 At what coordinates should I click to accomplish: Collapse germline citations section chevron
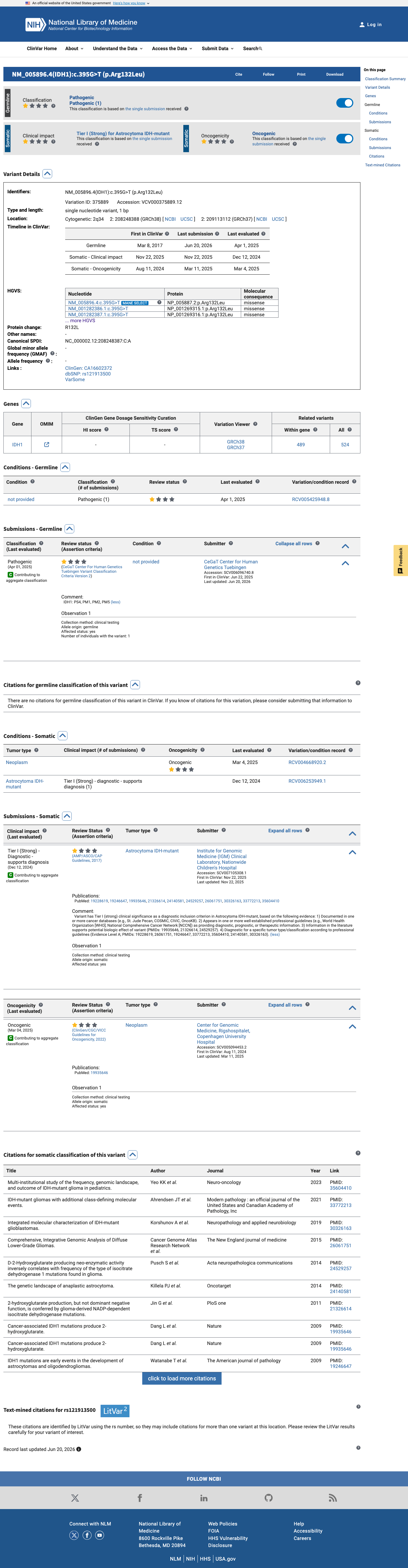tap(135, 685)
